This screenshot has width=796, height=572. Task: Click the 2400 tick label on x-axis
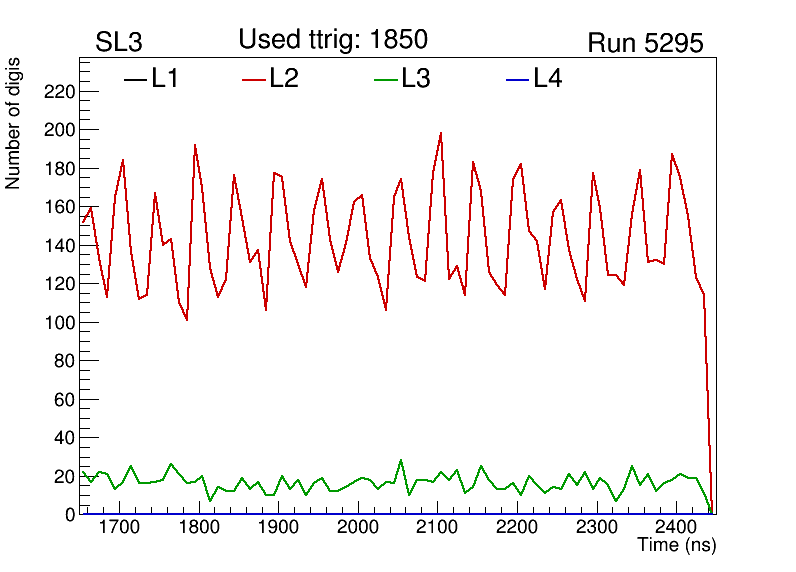[676, 527]
